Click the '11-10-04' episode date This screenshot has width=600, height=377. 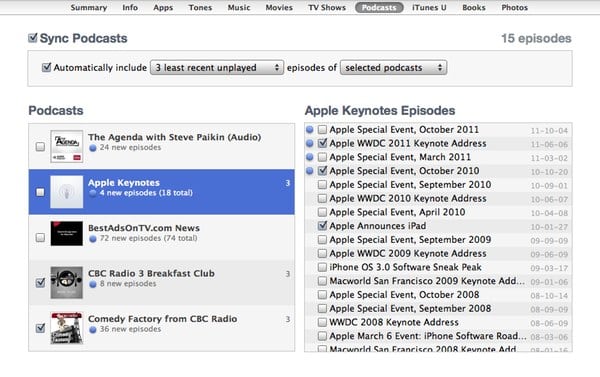coord(549,131)
